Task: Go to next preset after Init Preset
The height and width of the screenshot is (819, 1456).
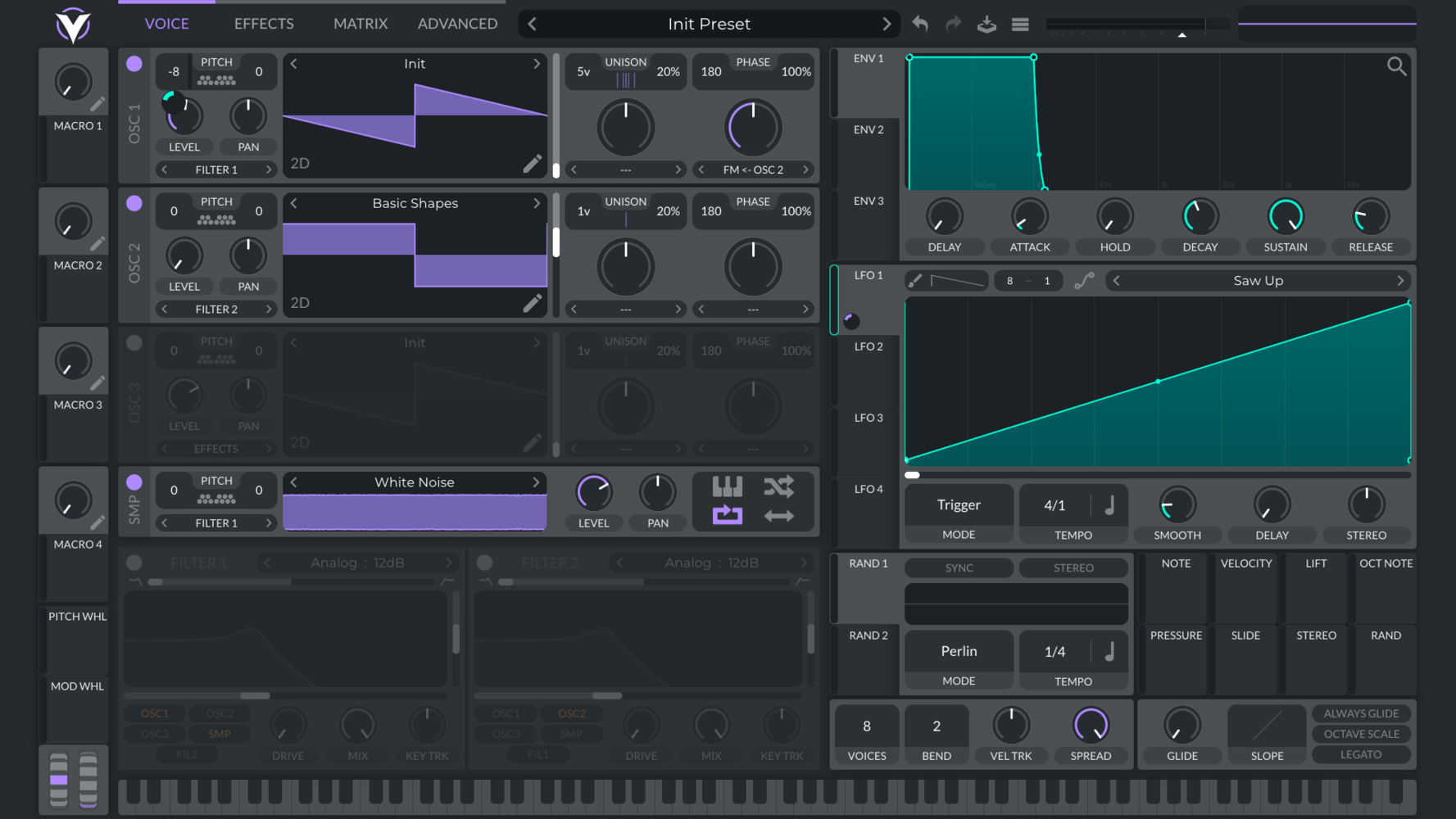Action: 886,25
